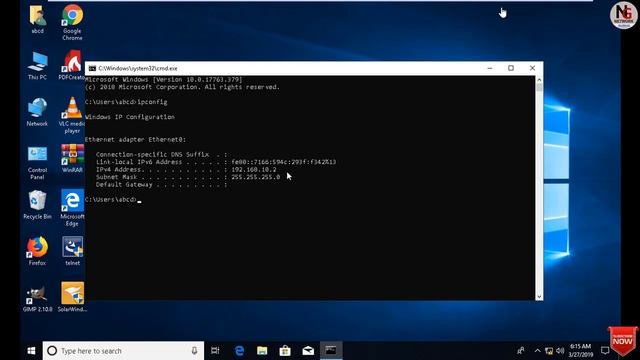The width and height of the screenshot is (640, 360).
Task: Launch the Firefox desktop shortcut
Action: click(x=37, y=251)
